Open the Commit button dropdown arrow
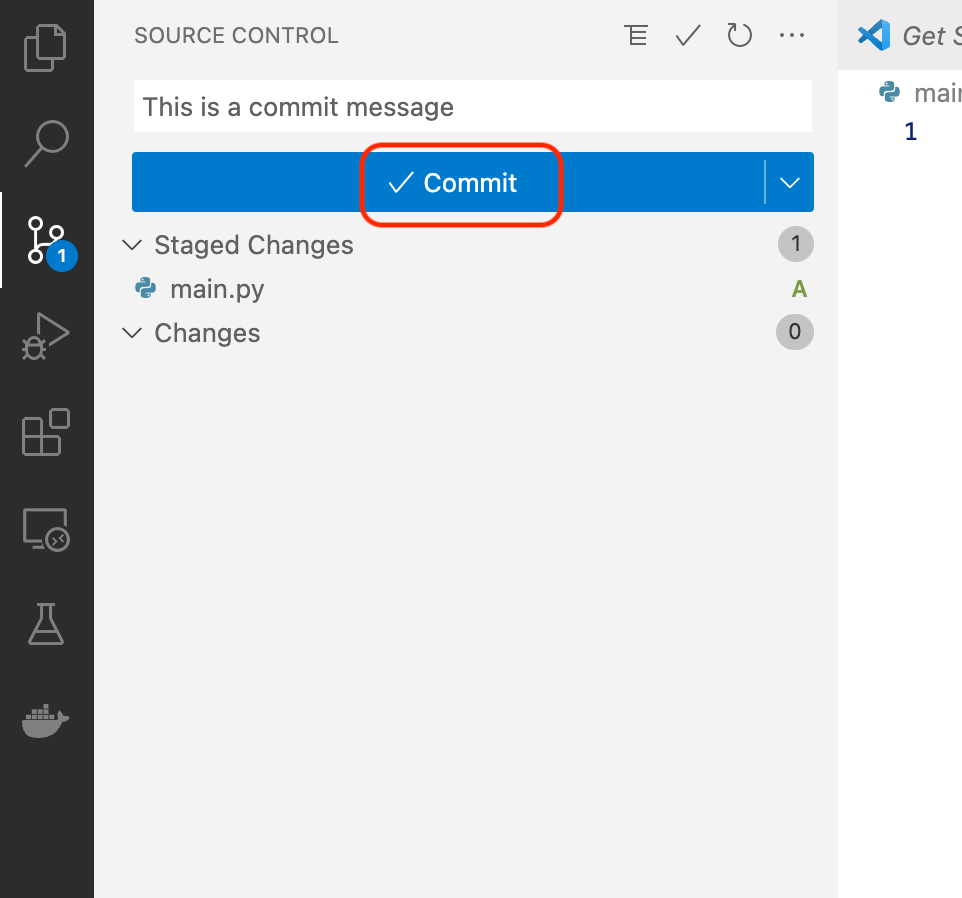The height and width of the screenshot is (898, 962). coord(790,182)
